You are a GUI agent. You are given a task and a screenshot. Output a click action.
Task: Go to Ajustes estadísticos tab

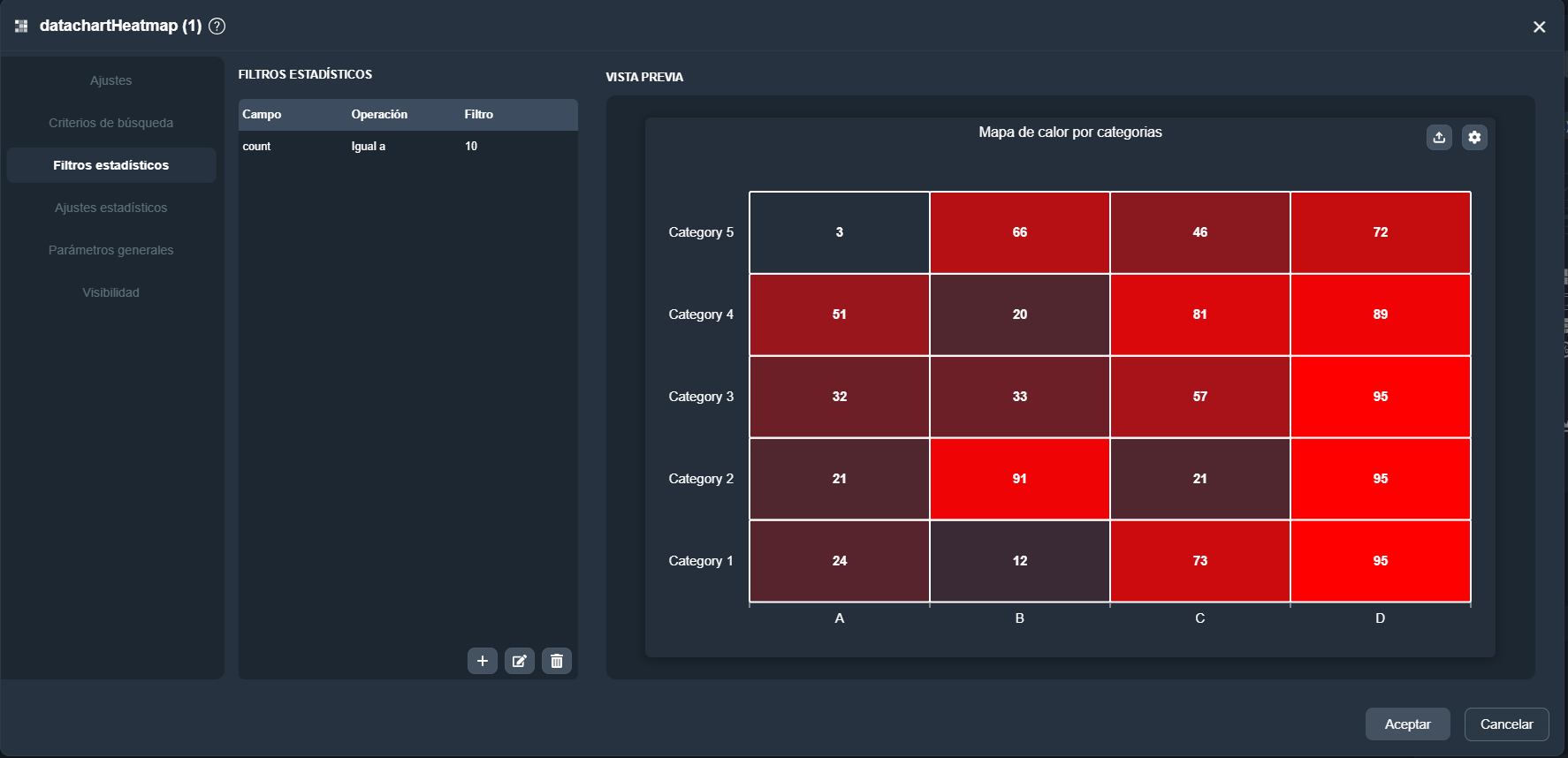[x=111, y=208]
